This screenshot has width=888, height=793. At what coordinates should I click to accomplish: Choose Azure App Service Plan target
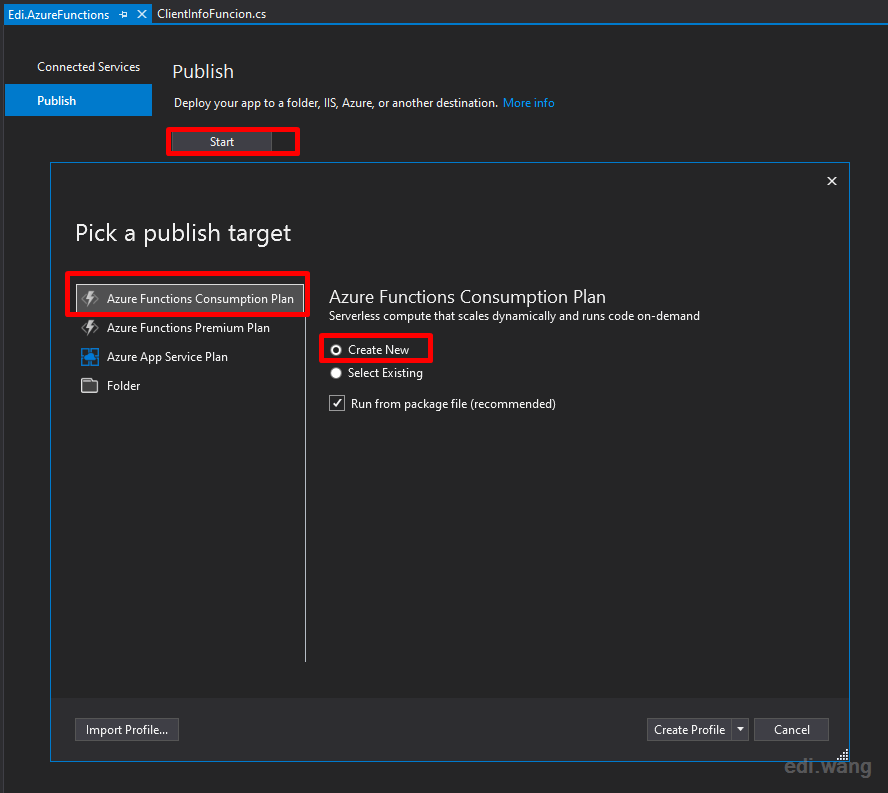click(190, 357)
